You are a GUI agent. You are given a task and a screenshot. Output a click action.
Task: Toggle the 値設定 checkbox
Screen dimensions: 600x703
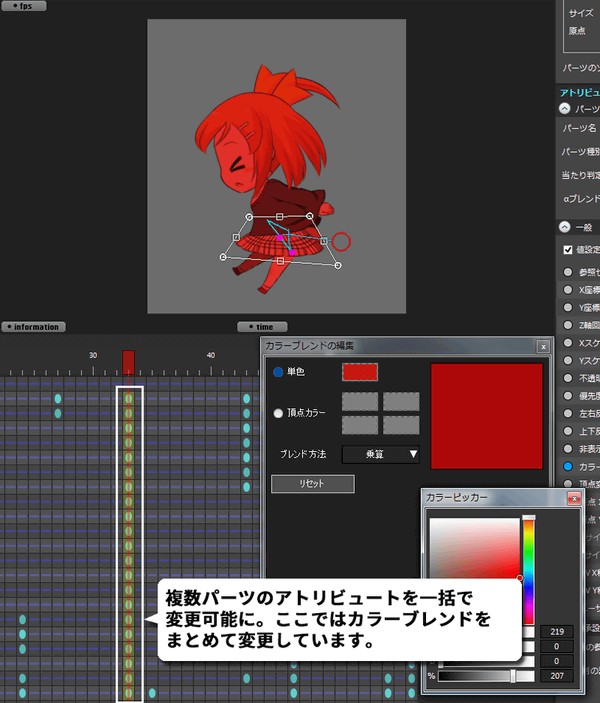click(568, 250)
